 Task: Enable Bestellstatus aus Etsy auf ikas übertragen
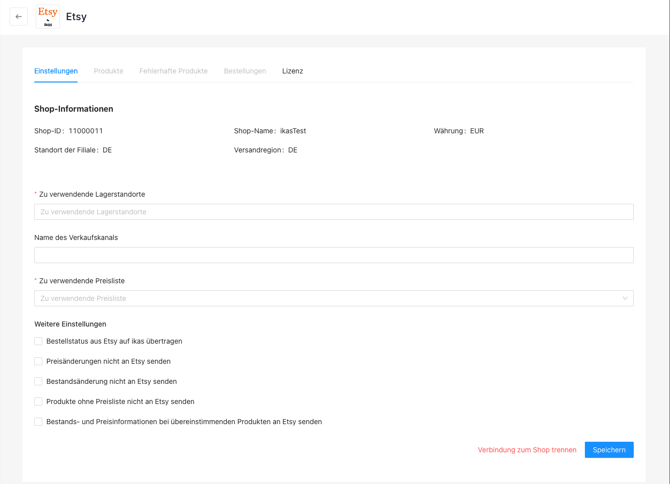point(38,341)
